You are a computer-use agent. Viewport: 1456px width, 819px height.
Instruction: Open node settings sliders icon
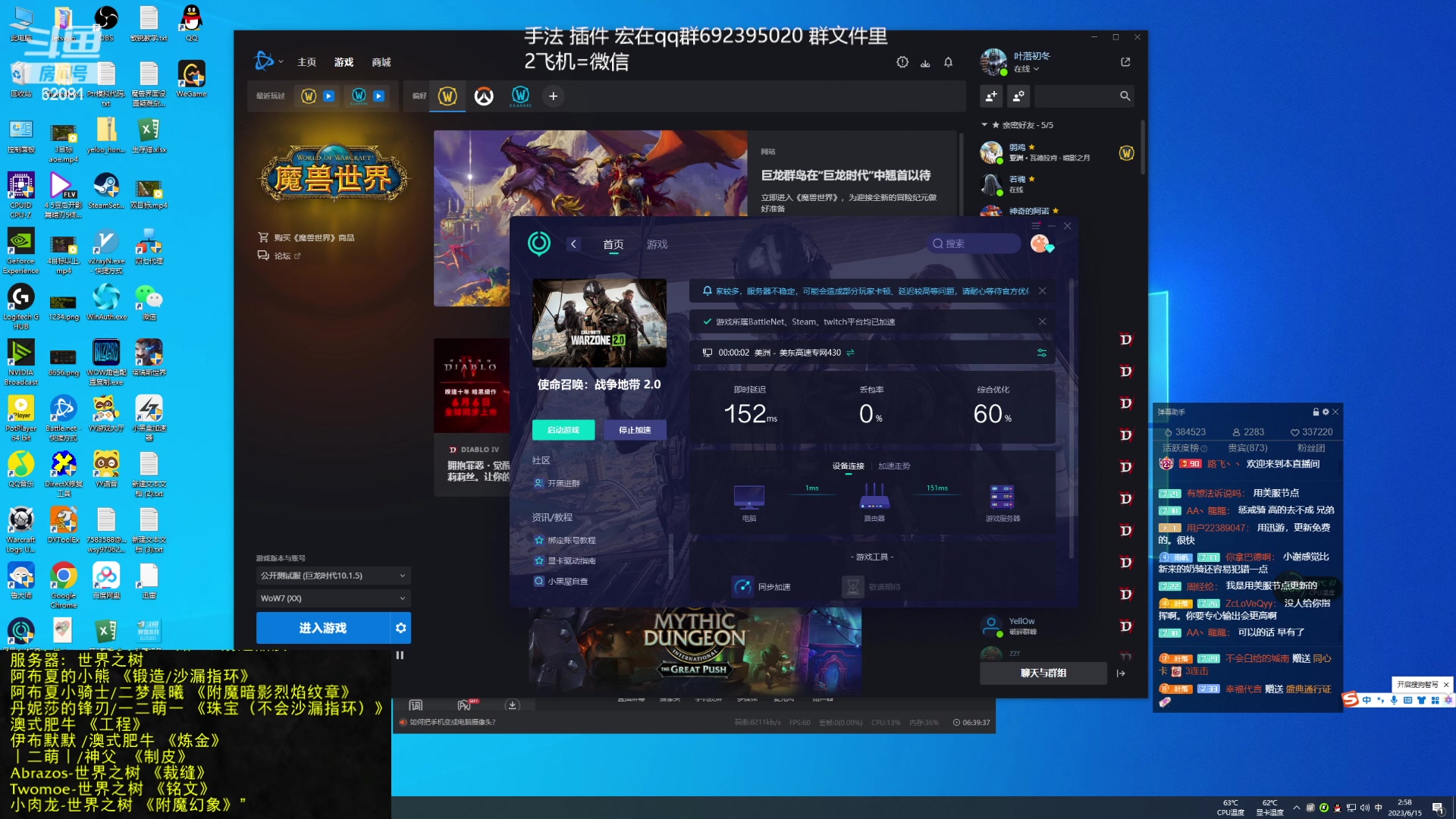[x=1042, y=353]
